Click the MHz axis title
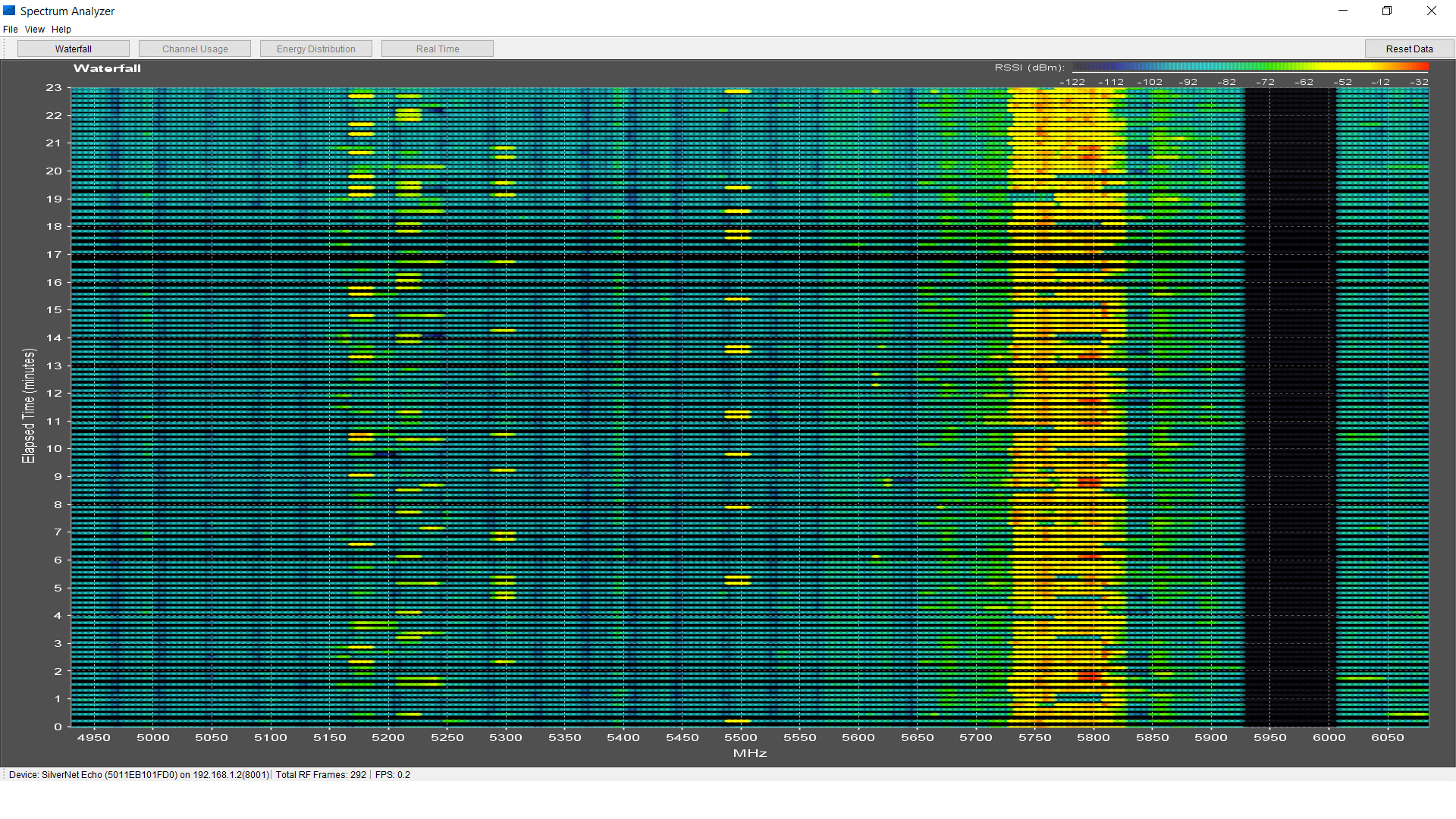Image resolution: width=1456 pixels, height=819 pixels. tap(750, 753)
